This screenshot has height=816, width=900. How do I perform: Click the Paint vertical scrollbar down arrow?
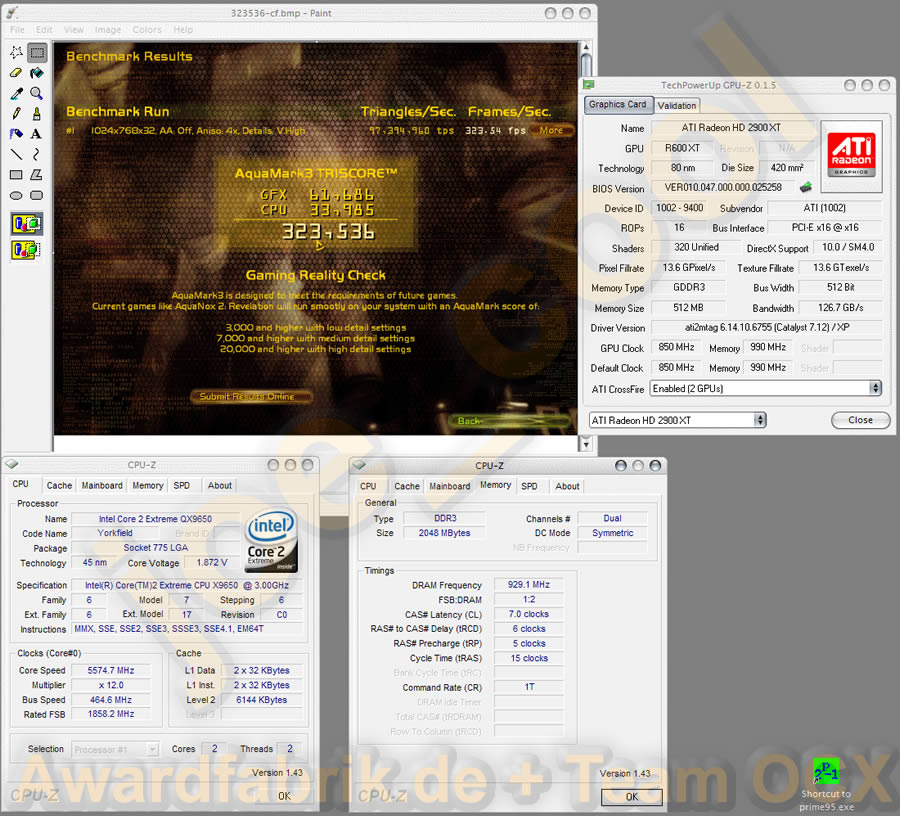(x=586, y=443)
